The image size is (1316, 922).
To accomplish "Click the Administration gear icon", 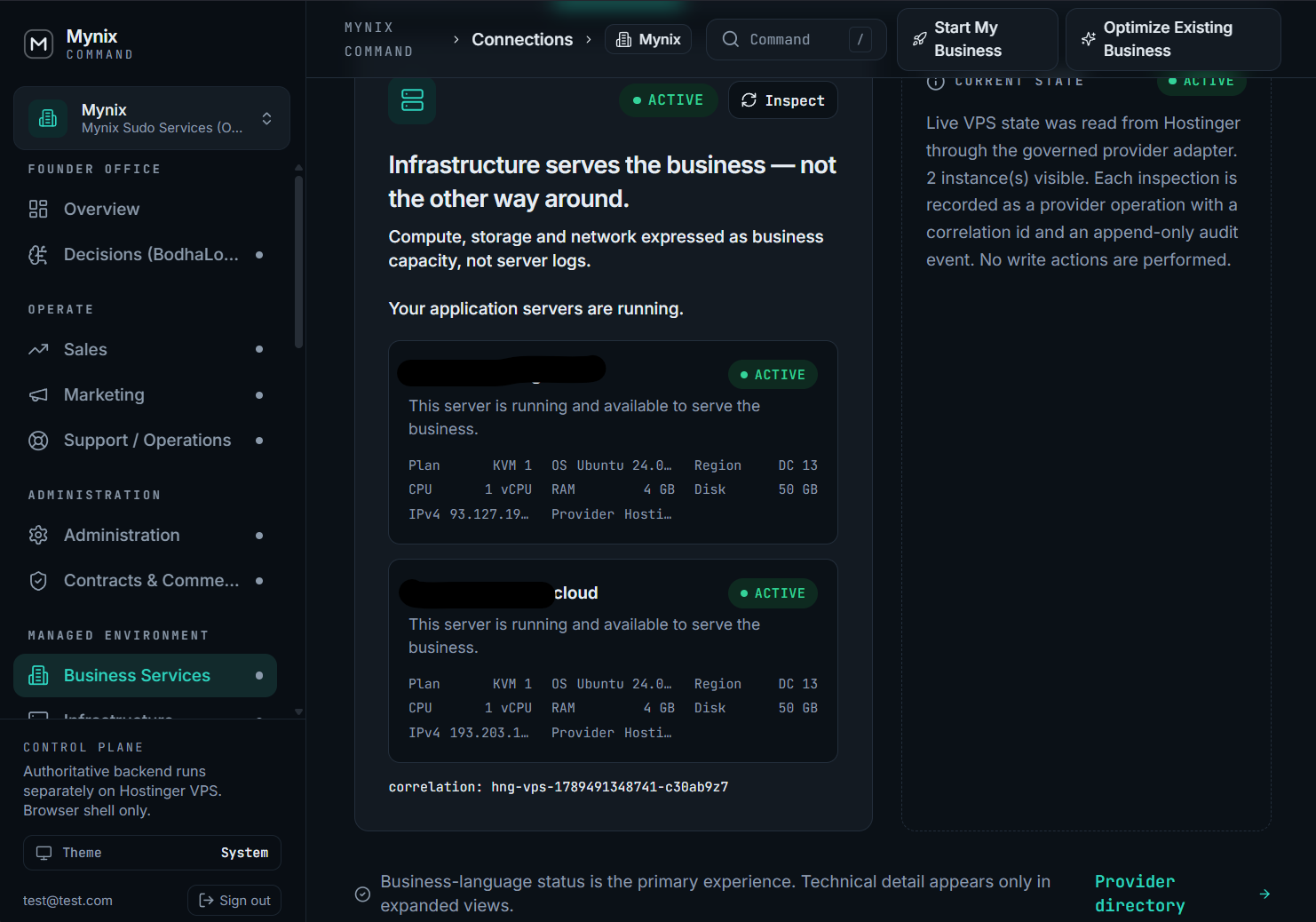I will point(38,535).
